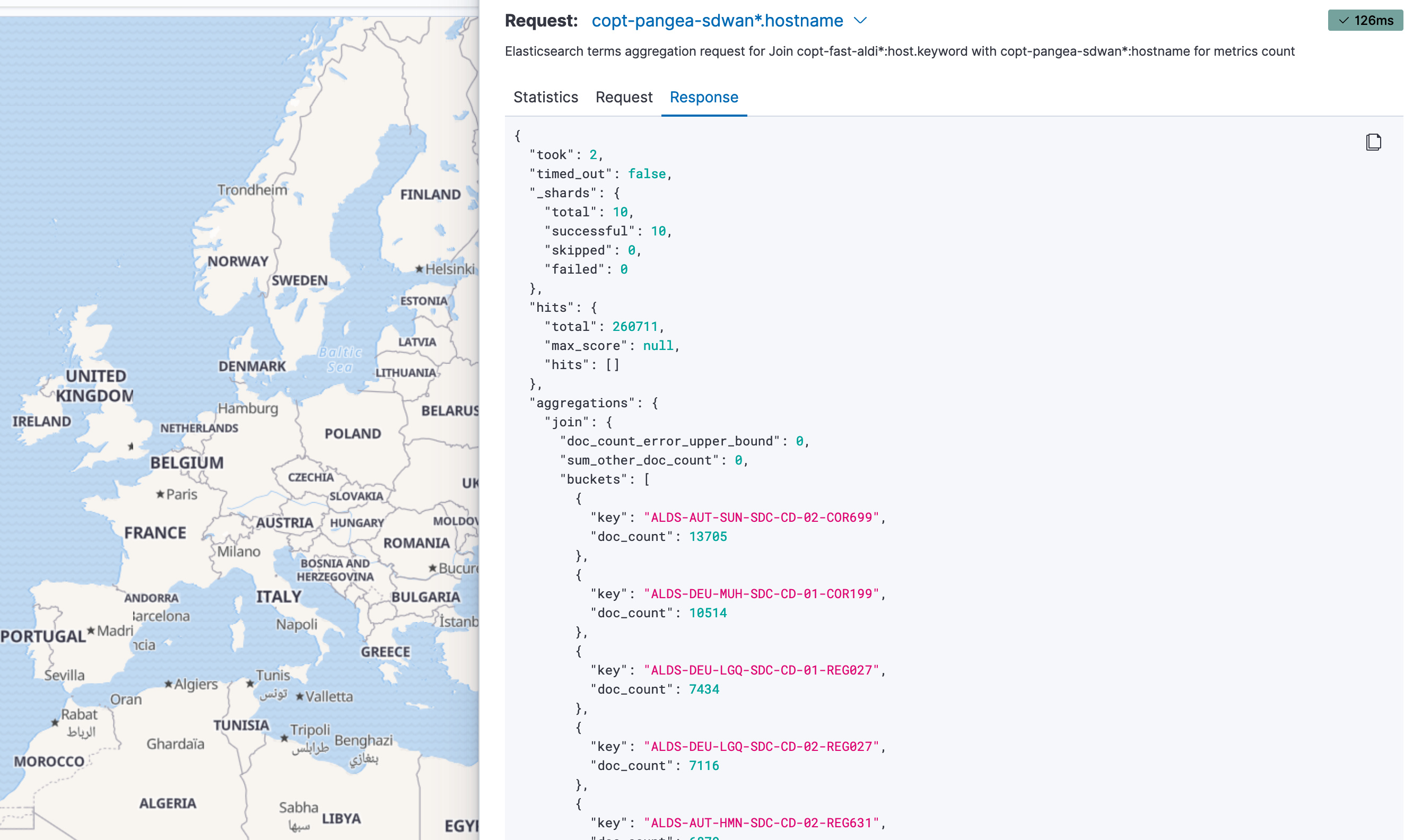Click the Tripoli star marker

(284, 738)
